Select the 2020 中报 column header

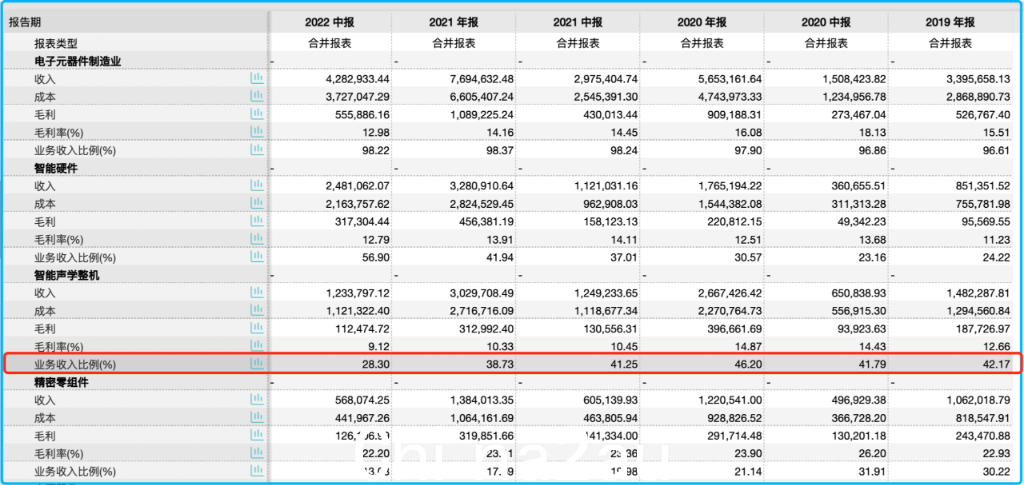click(826, 23)
